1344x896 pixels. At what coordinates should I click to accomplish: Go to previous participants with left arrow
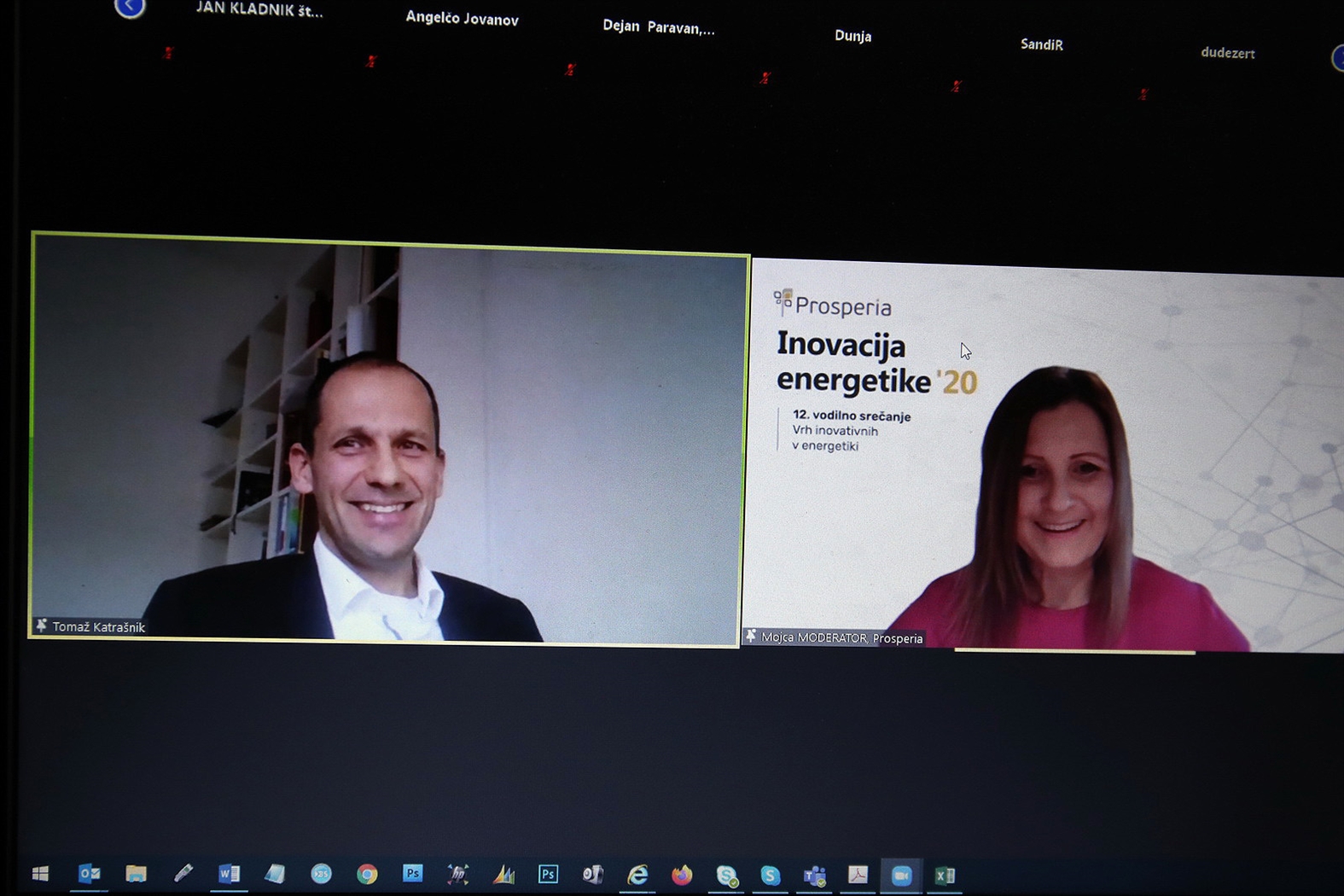pyautogui.click(x=130, y=7)
